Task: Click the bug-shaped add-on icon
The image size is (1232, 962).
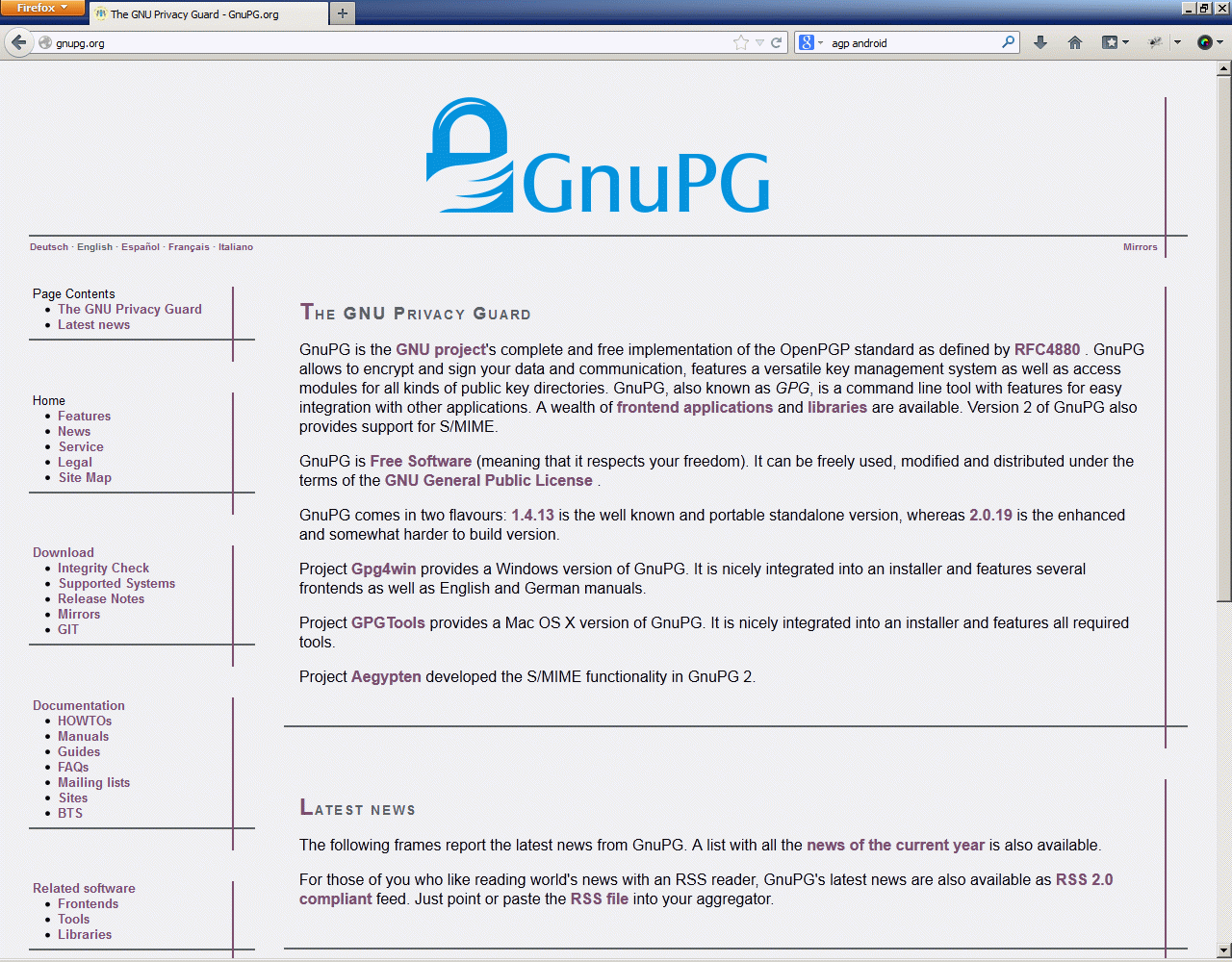Action: 1156,42
